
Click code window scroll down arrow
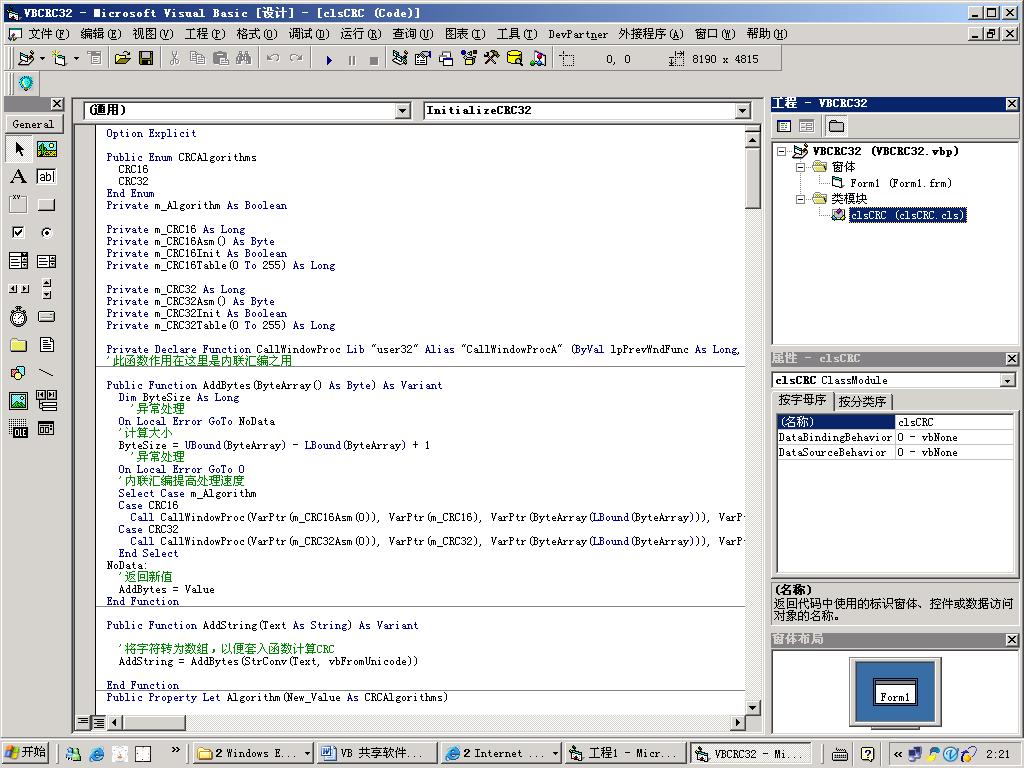tap(752, 707)
